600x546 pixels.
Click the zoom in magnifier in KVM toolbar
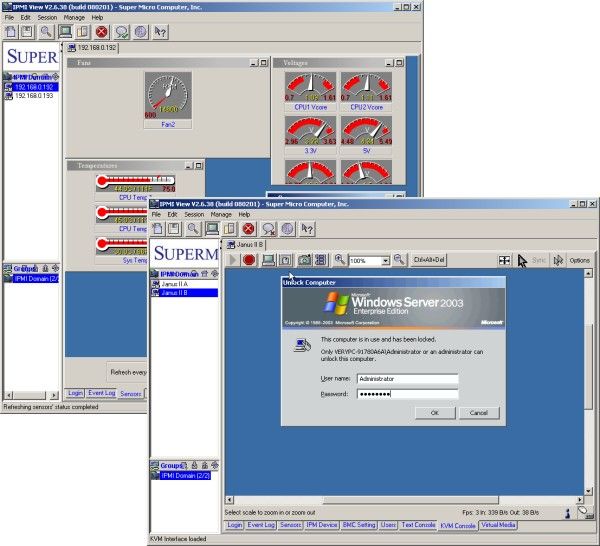click(339, 260)
